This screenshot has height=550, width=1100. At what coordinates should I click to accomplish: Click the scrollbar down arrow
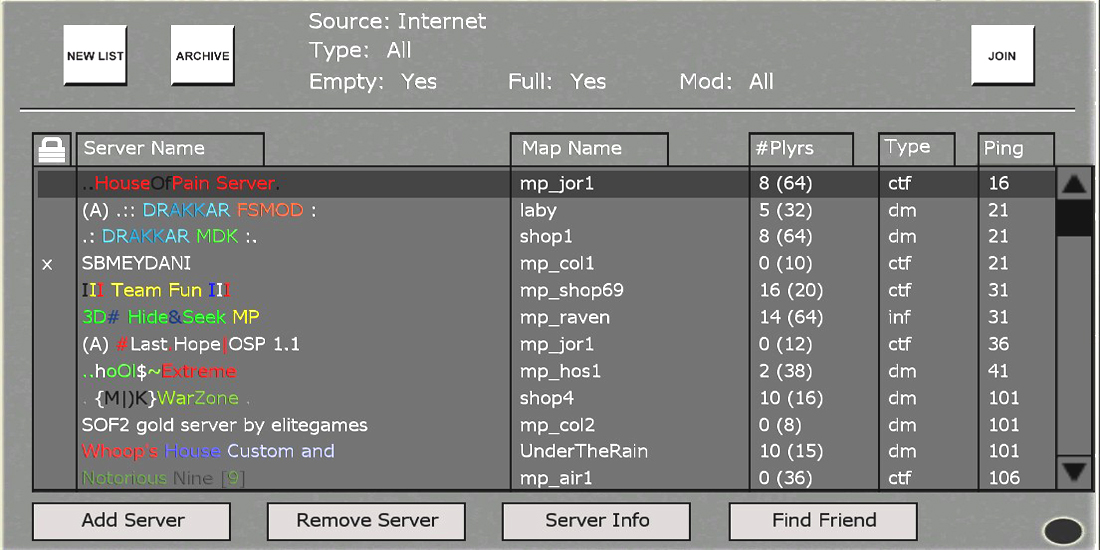1075,471
